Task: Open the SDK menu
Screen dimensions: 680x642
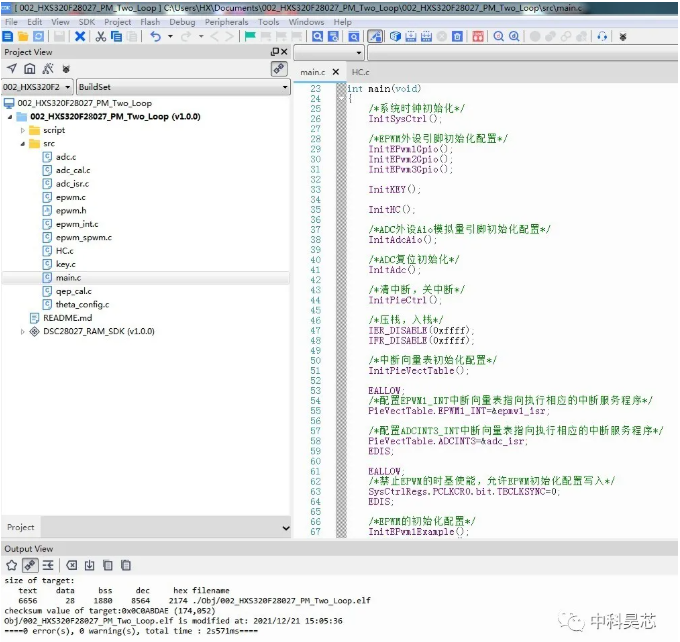Action: click(87, 22)
